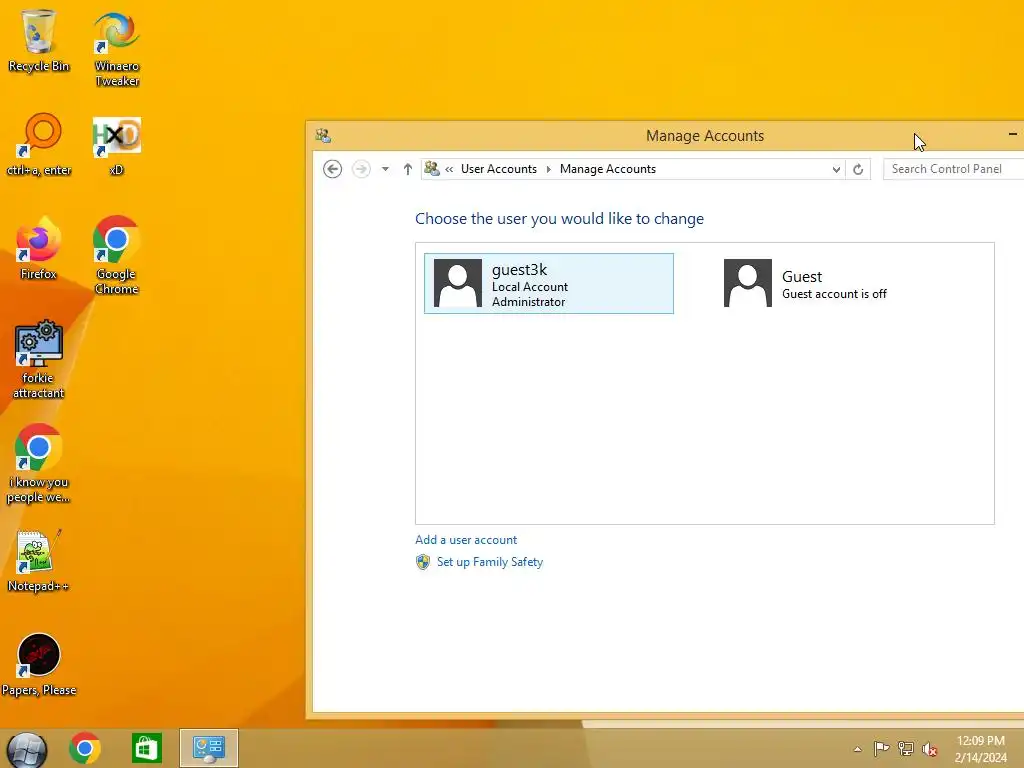This screenshot has width=1024, height=768.
Task: Go back in the Manage Accounts window
Action: (x=332, y=169)
